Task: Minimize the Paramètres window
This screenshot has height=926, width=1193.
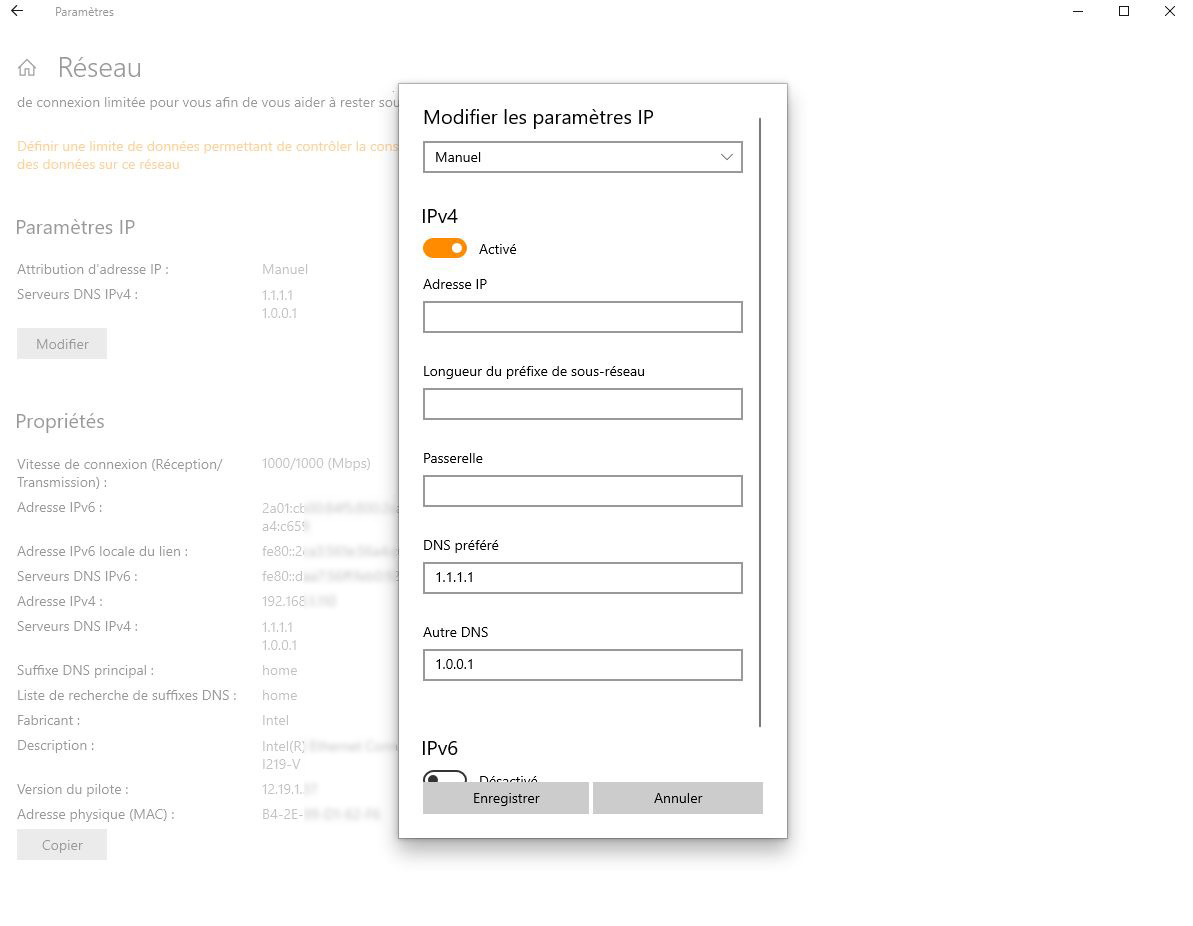Action: coord(1077,11)
